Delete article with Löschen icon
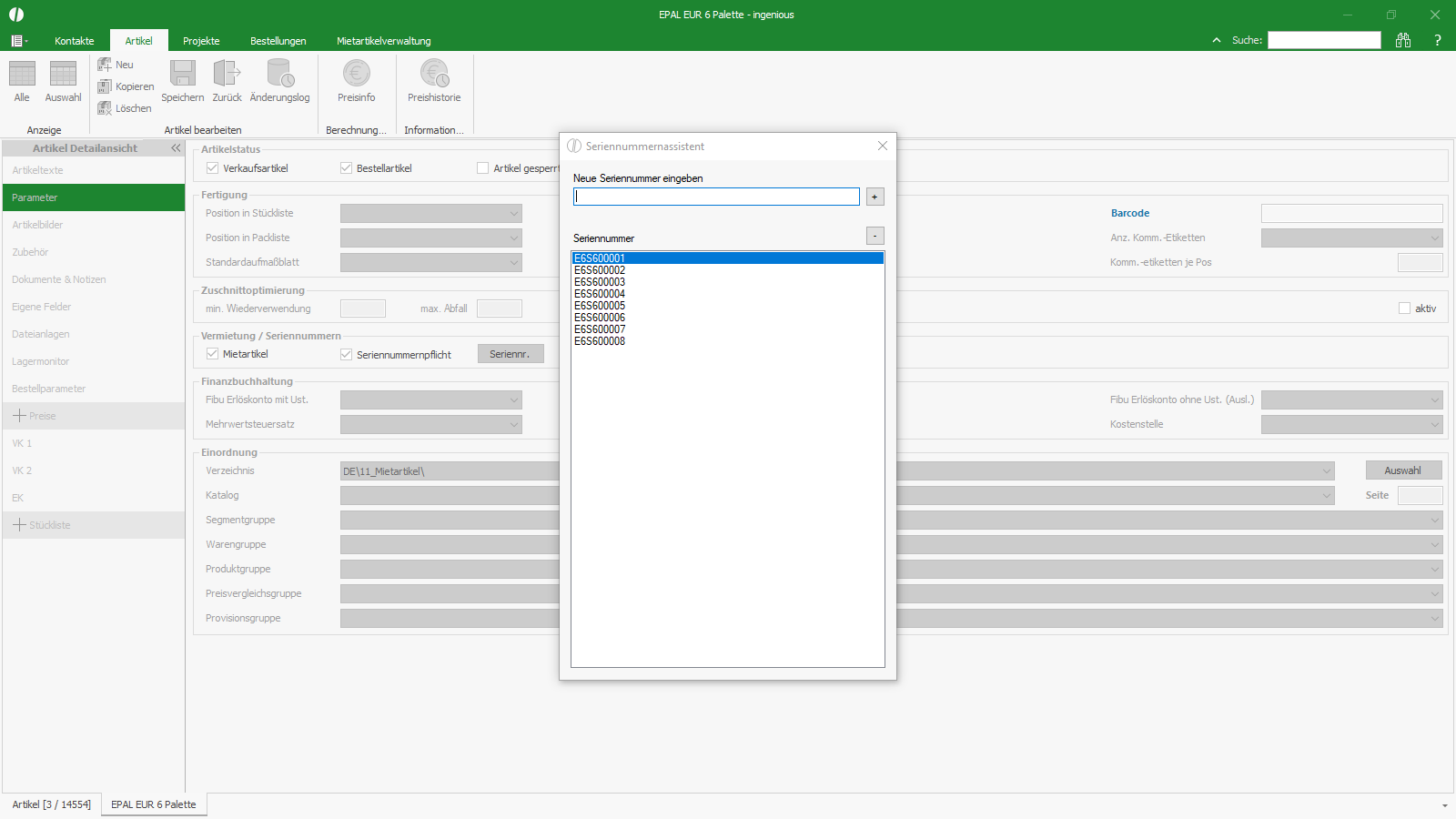This screenshot has width=1456, height=819. [105, 108]
